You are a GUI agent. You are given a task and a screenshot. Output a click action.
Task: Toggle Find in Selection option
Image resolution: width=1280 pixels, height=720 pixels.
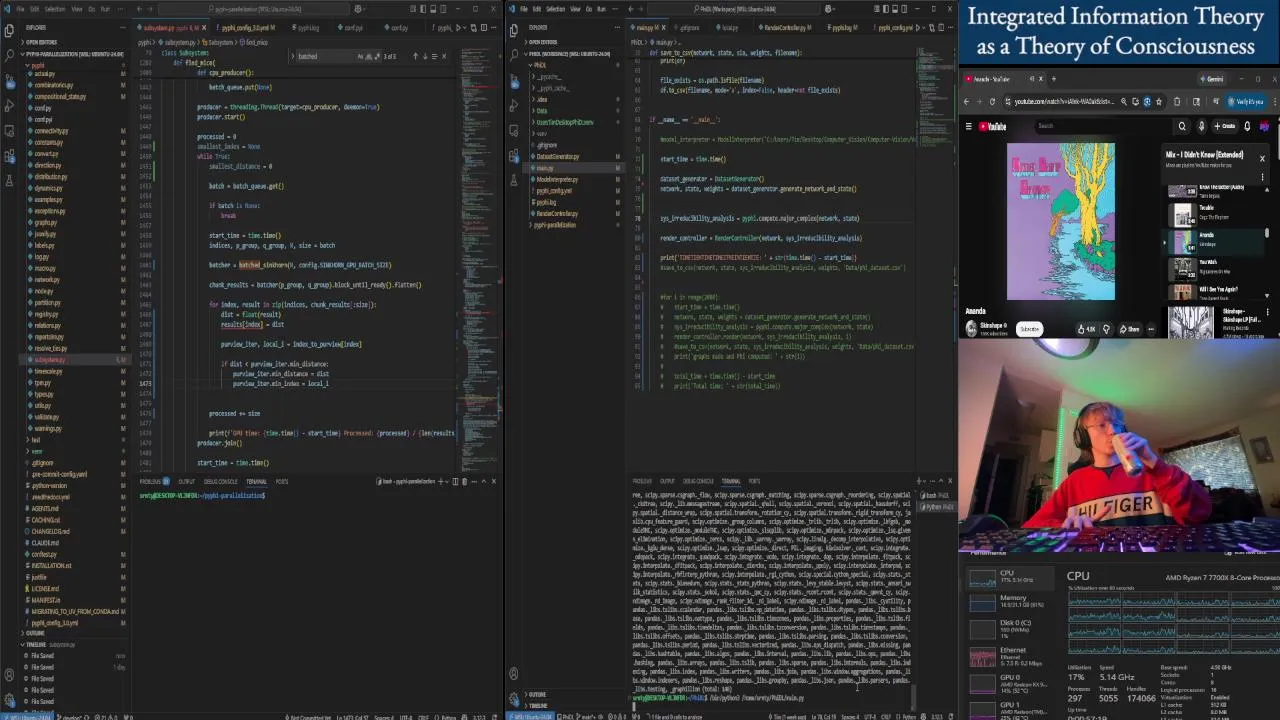coord(433,56)
